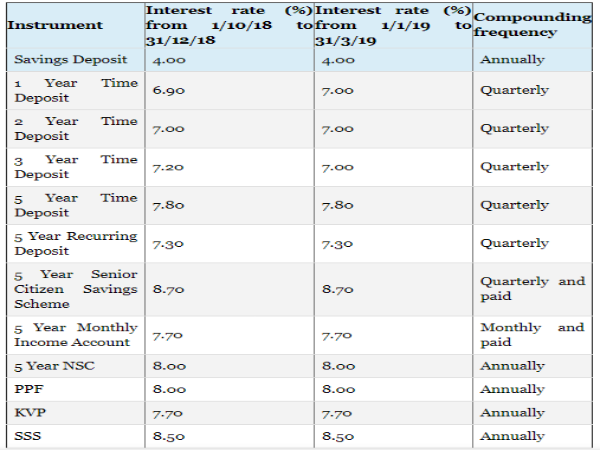Screen dimensions: 600x450
Task: Click the interest rate 1/10/18 column header
Action: (228, 25)
